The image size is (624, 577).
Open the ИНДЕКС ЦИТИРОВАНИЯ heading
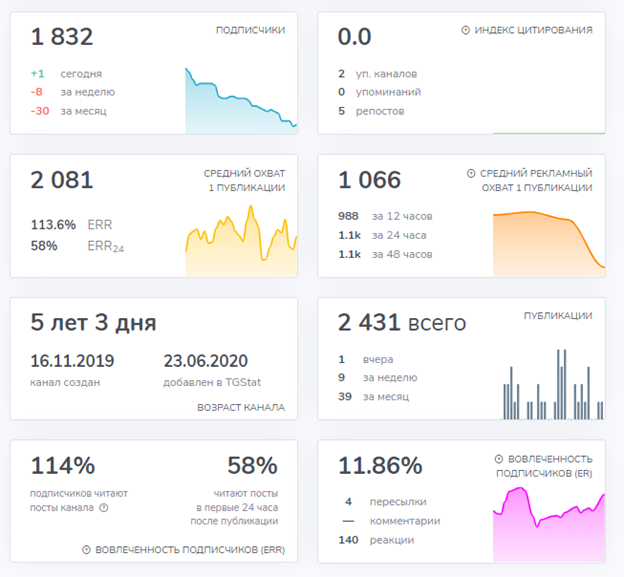(x=533, y=30)
